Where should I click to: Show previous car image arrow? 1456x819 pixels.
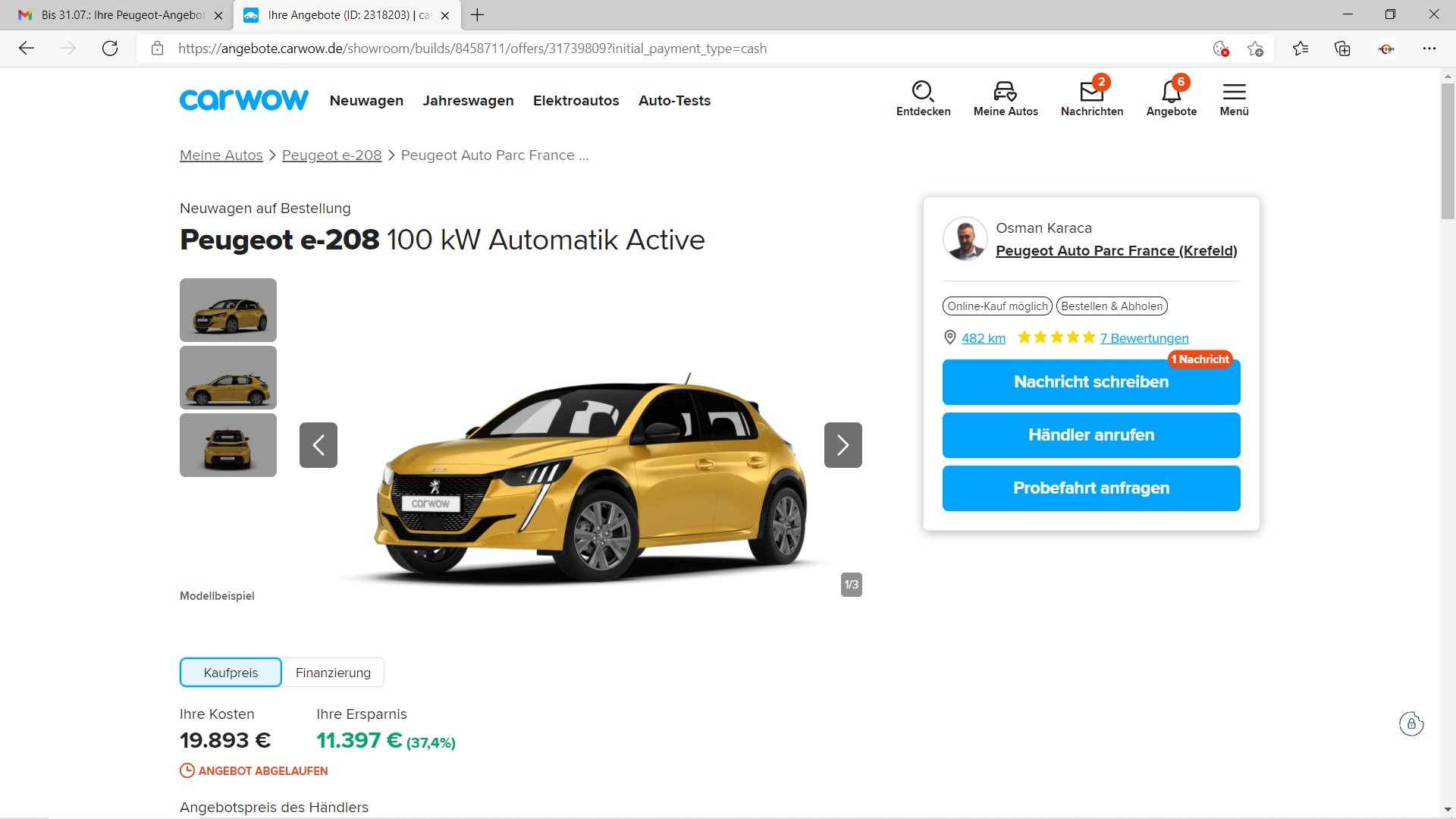(318, 445)
